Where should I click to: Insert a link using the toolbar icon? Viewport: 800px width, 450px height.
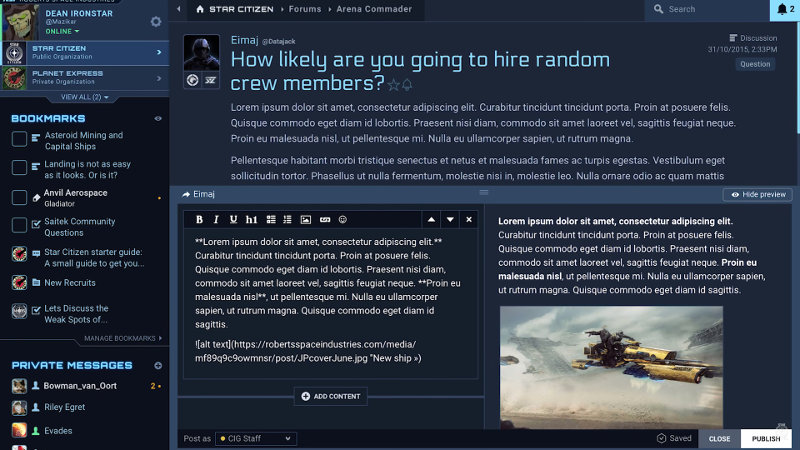click(325, 219)
